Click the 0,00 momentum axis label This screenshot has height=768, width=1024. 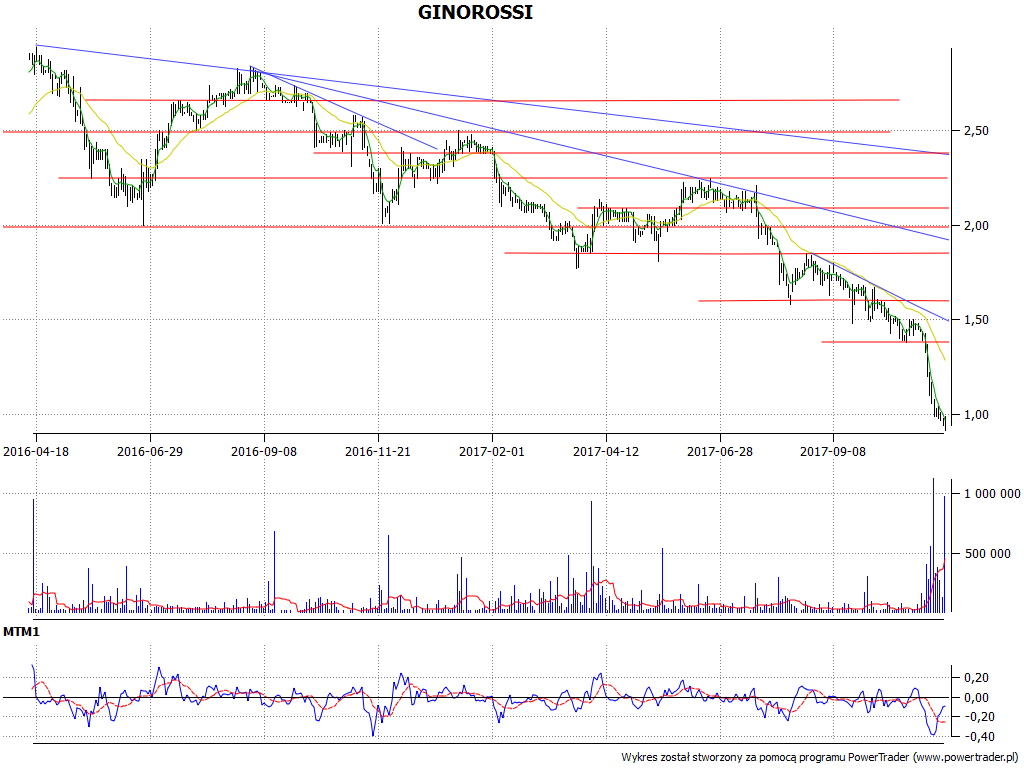coord(976,697)
